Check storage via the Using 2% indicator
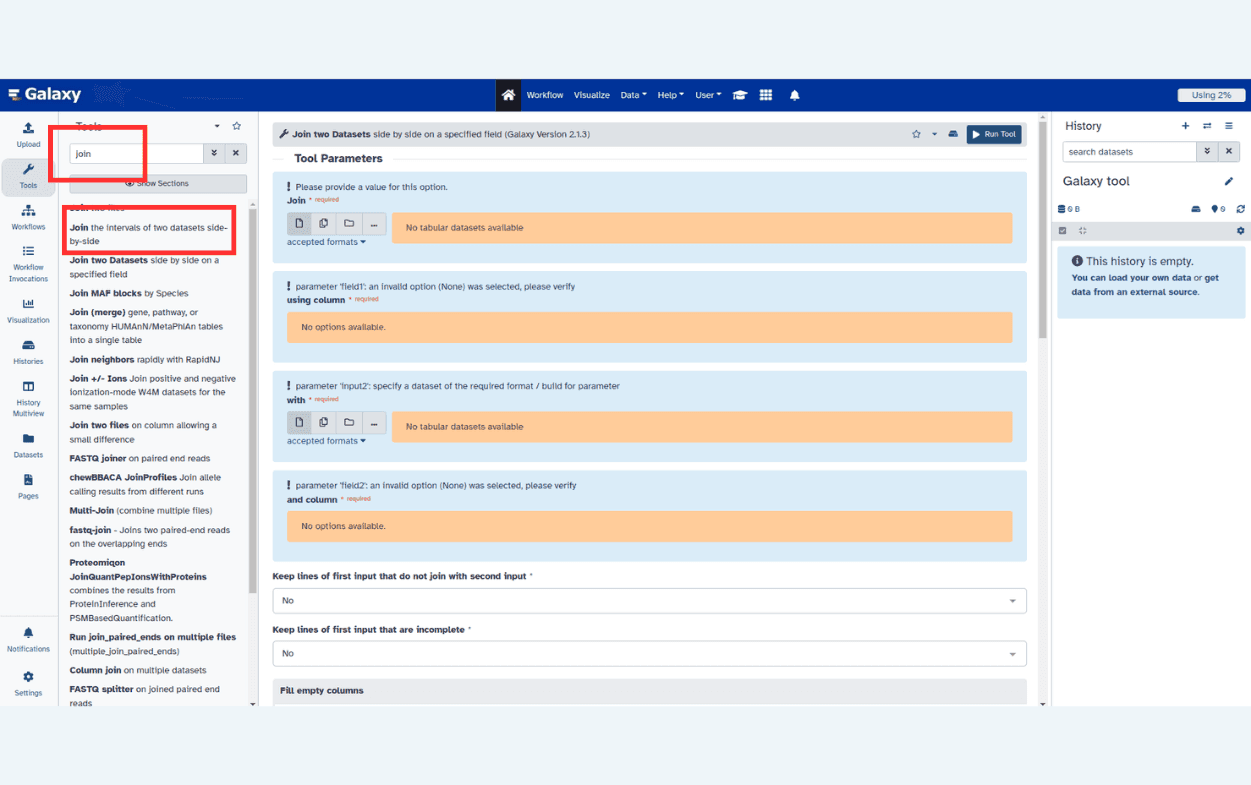This screenshot has height=785, width=1251. 1211,95
